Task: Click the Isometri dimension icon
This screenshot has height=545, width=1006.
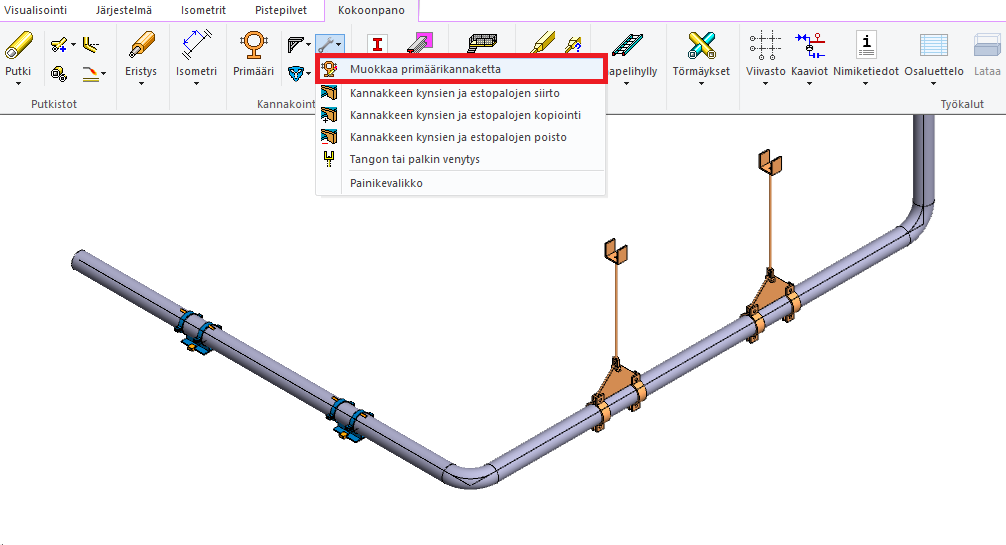Action: (x=196, y=45)
